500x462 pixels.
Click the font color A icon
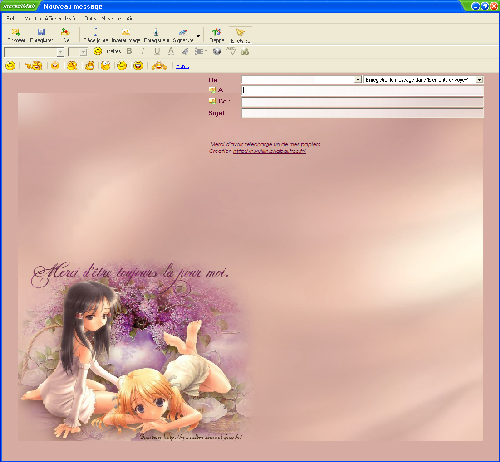(x=171, y=51)
